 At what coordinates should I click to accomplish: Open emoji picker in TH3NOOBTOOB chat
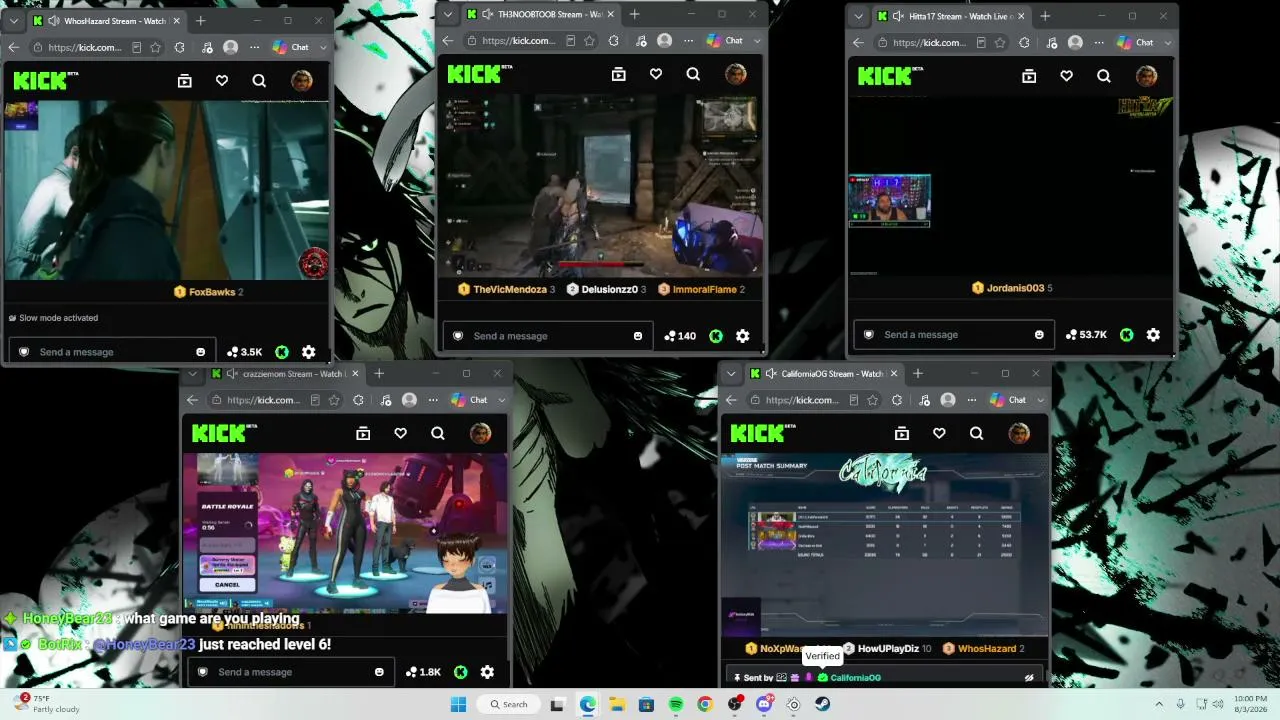(x=638, y=336)
